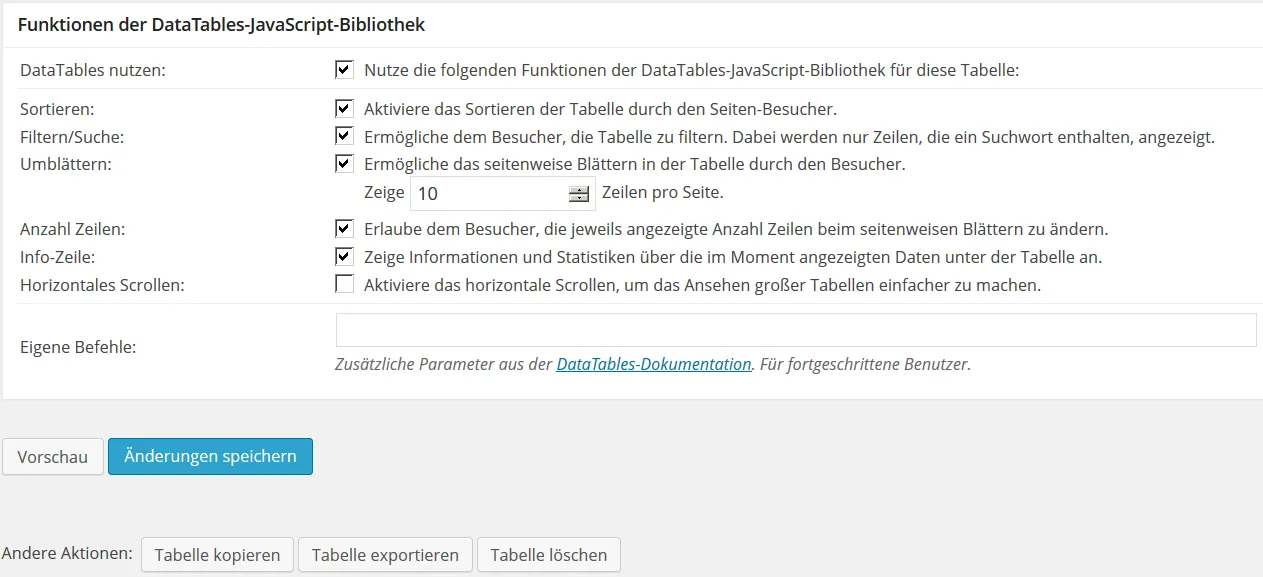Screen dimensions: 1263x577
Task: Click the Tabelle kopieren button
Action: [x=218, y=555]
